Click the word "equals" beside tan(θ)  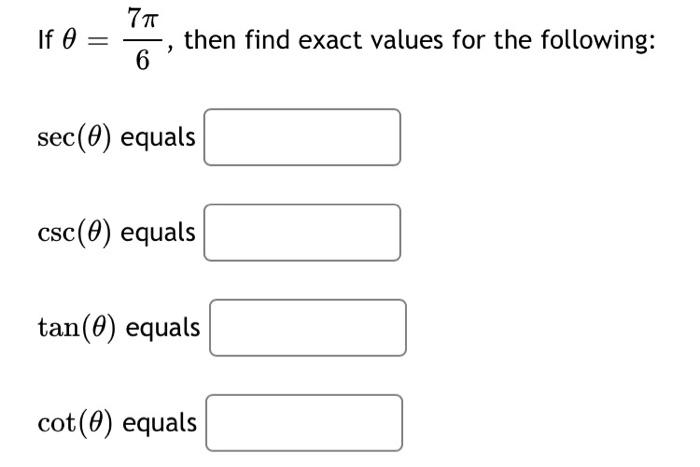(163, 329)
